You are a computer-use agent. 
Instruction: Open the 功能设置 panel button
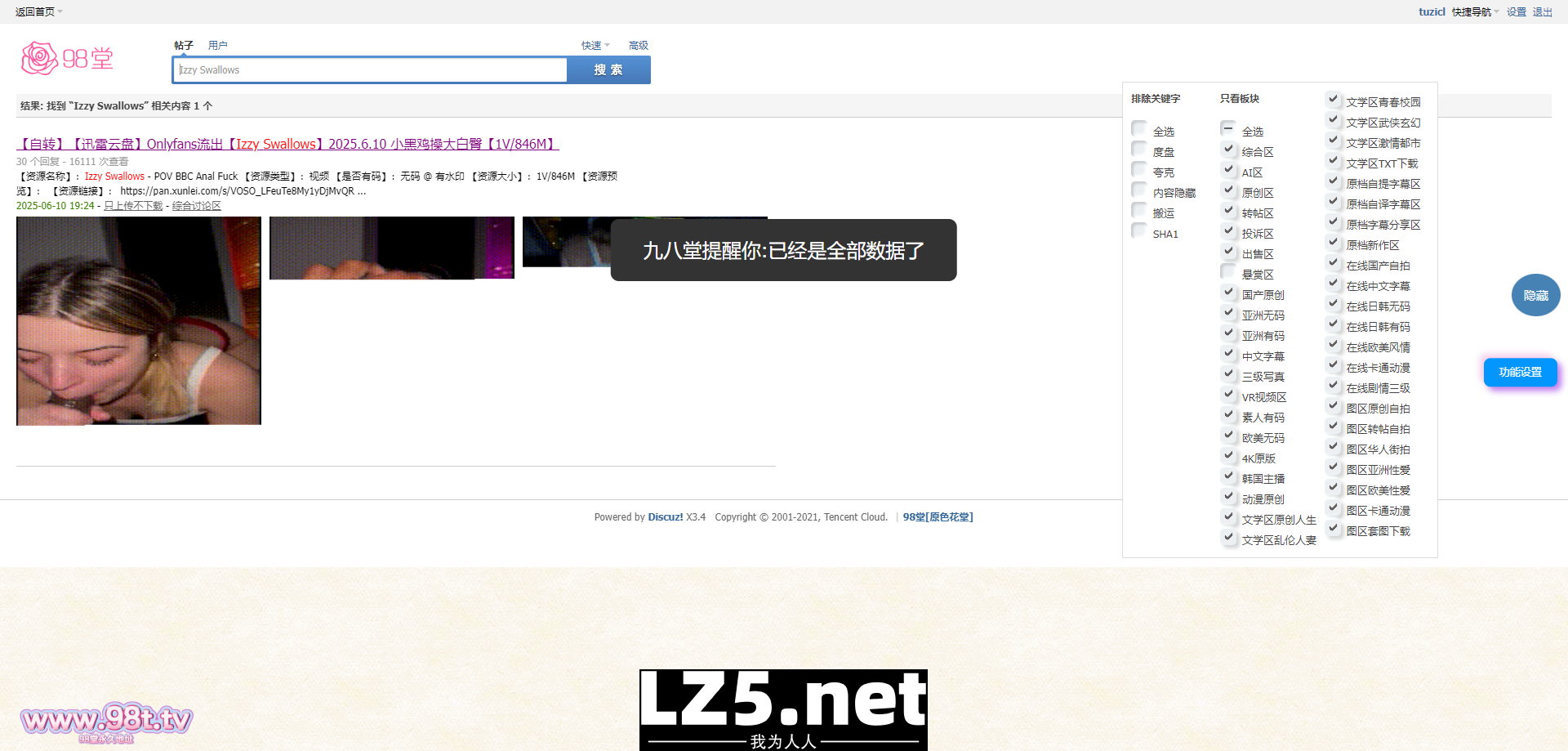tap(1520, 372)
